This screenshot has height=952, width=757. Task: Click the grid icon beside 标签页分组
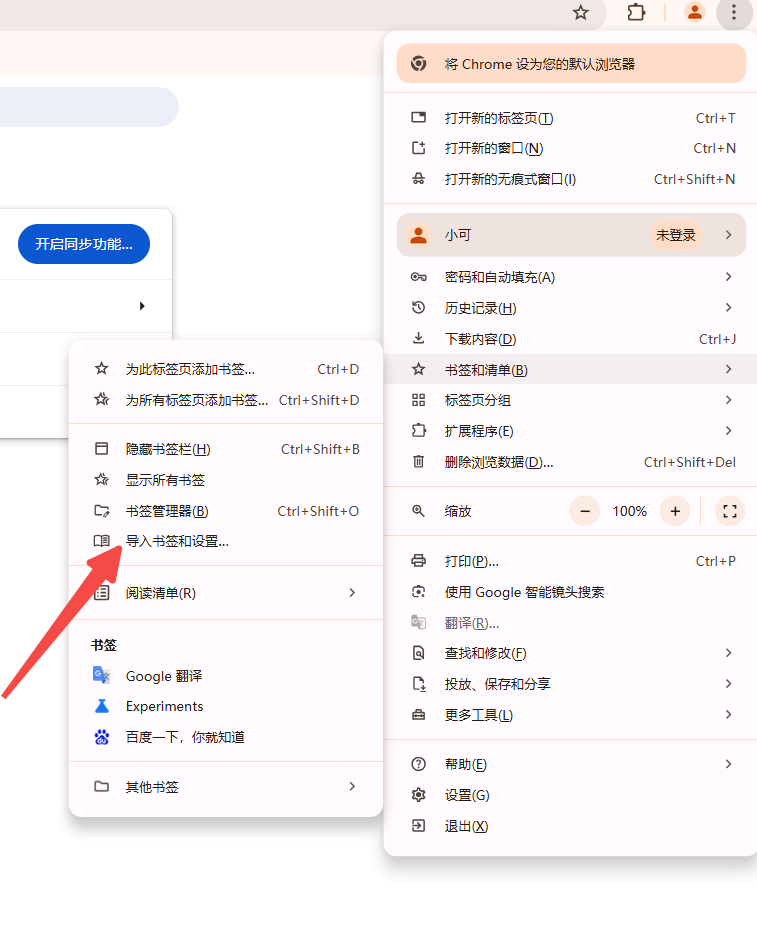[419, 400]
